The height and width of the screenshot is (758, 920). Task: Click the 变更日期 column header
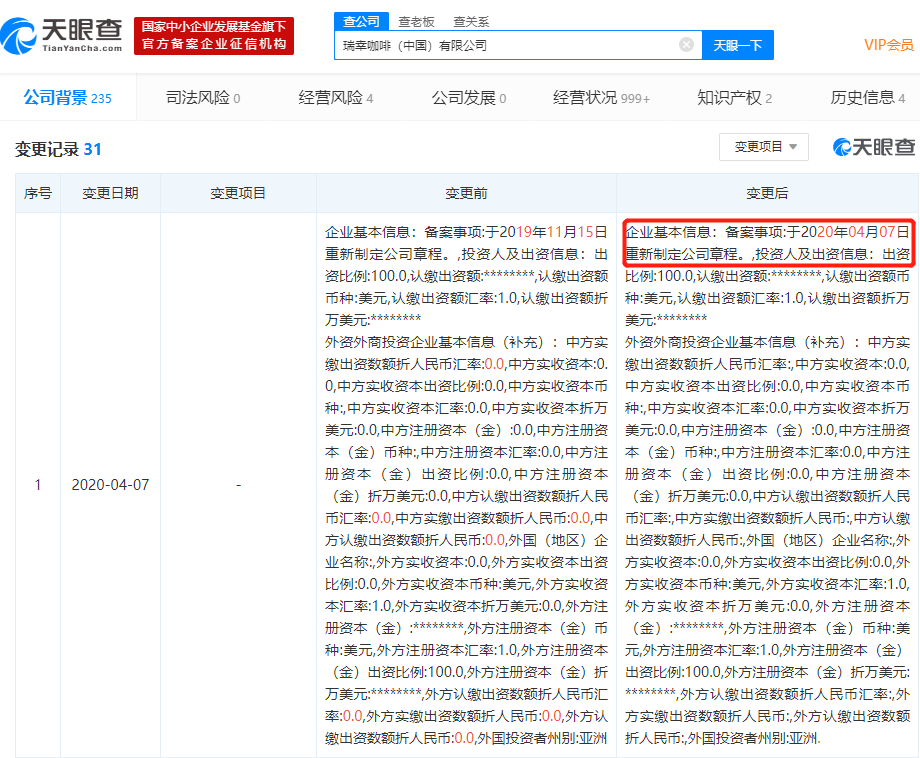110,193
